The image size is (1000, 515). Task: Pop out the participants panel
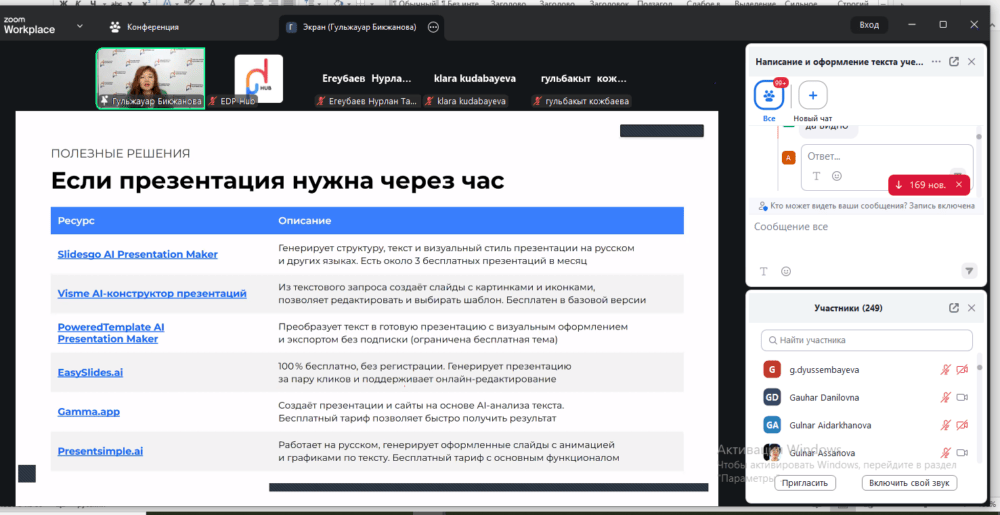click(x=954, y=308)
